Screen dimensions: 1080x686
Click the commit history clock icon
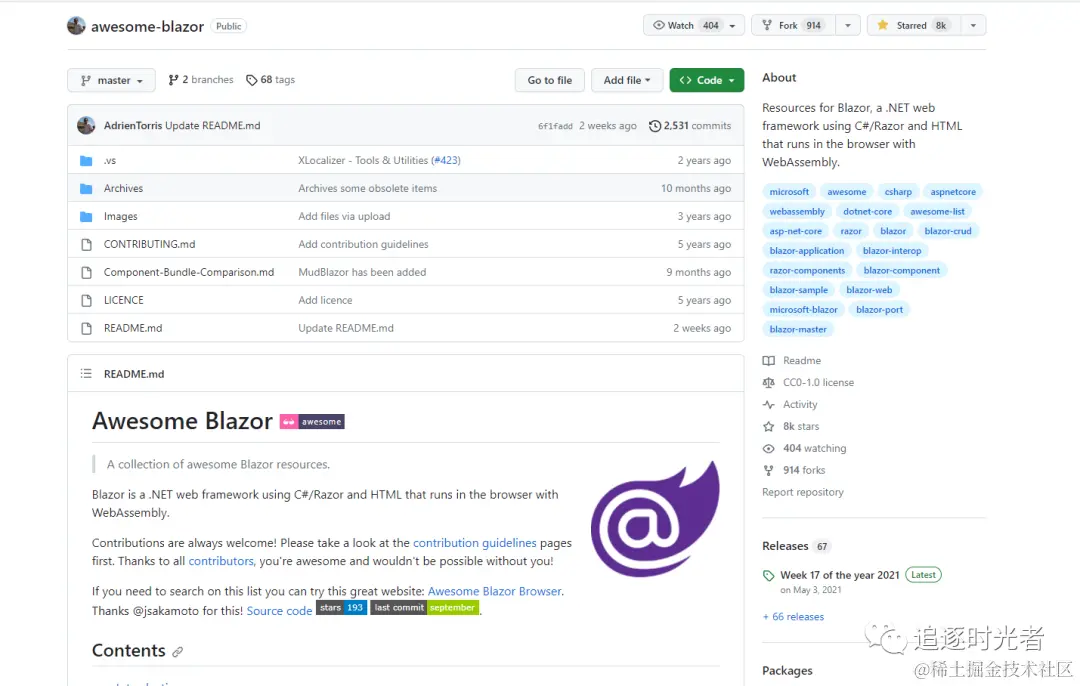(655, 126)
